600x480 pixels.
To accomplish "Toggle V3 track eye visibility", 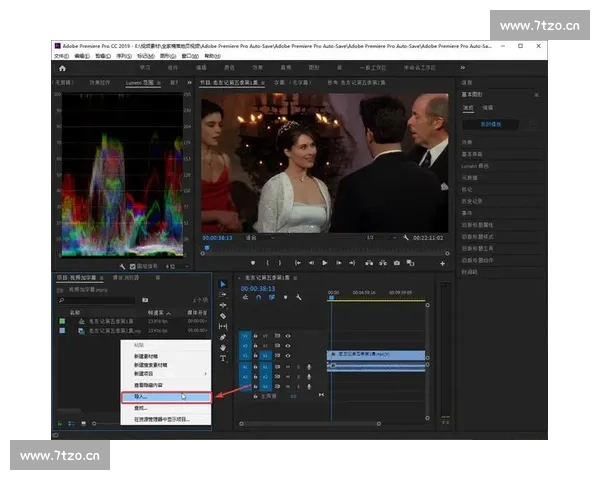I will pyautogui.click(x=288, y=335).
